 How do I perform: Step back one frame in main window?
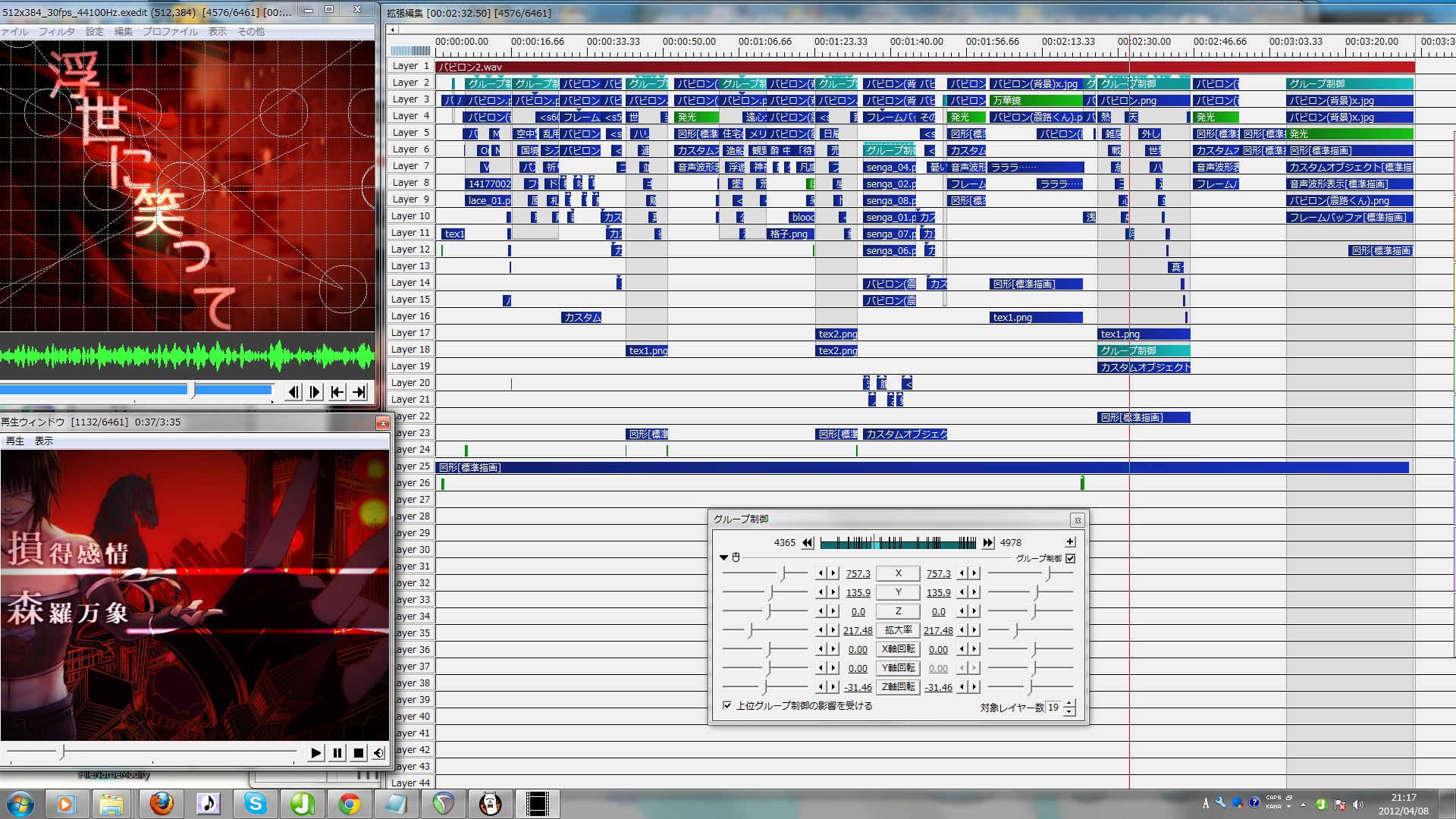[x=293, y=392]
